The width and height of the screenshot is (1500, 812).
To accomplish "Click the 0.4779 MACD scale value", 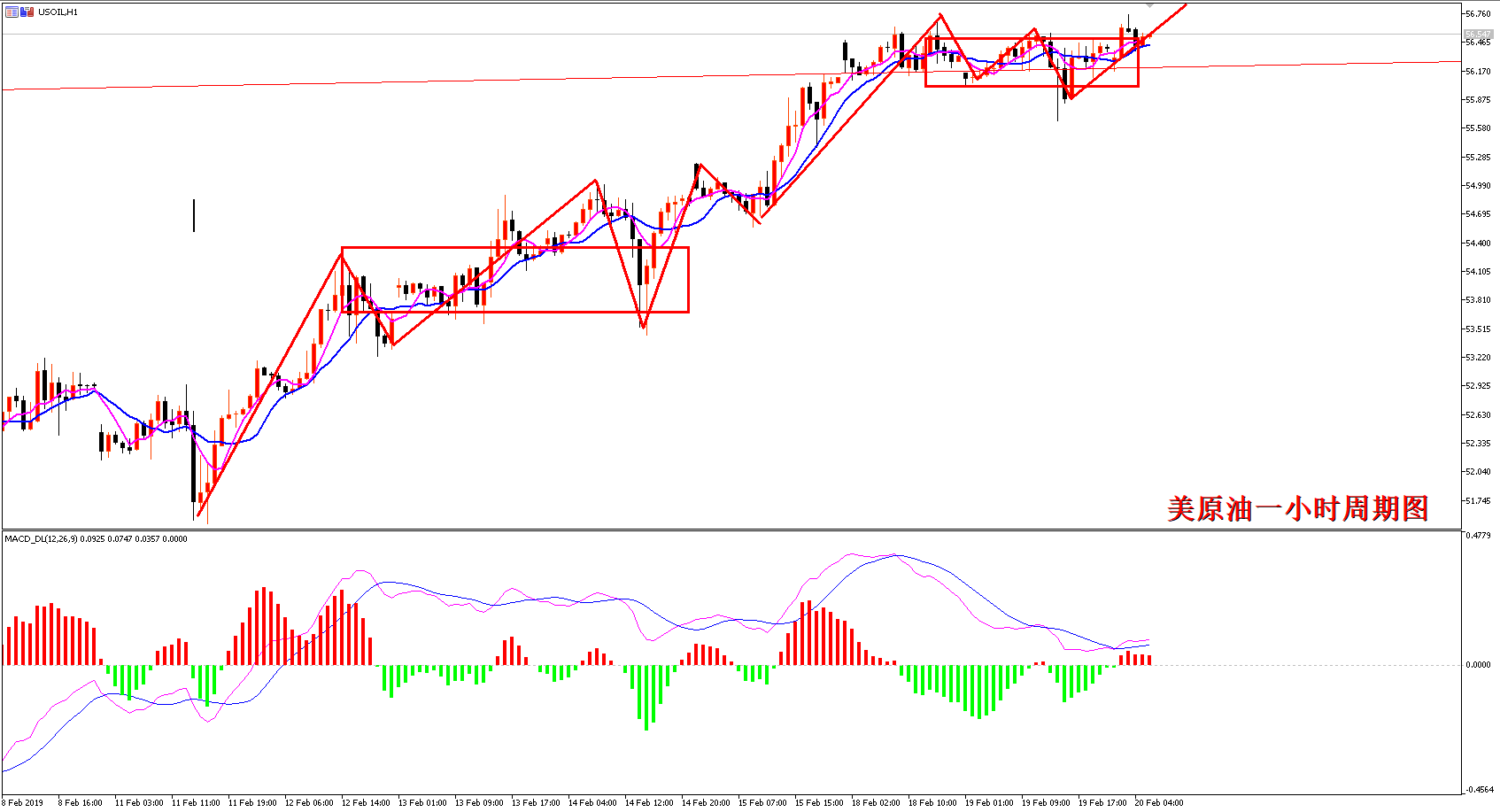I will (1478, 535).
